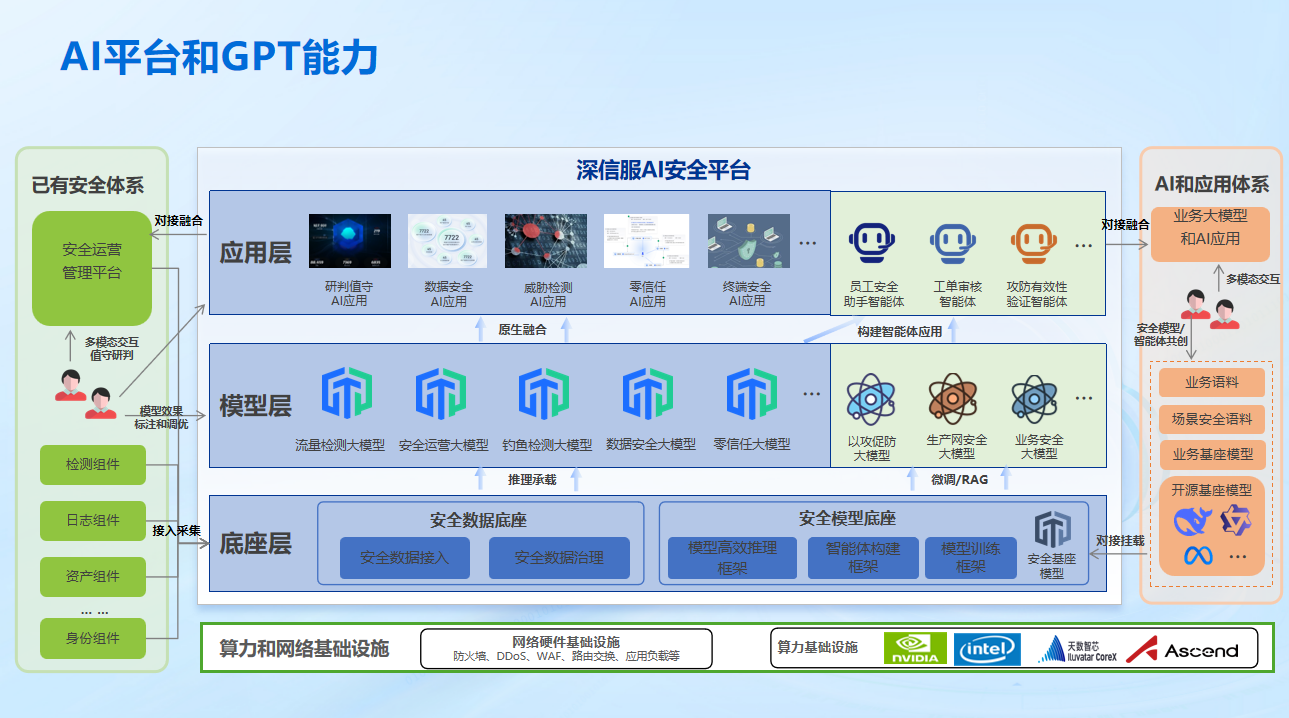This screenshot has height=718, width=1289.
Task: Click the 模型高效推理框架 block
Action: coord(731,558)
